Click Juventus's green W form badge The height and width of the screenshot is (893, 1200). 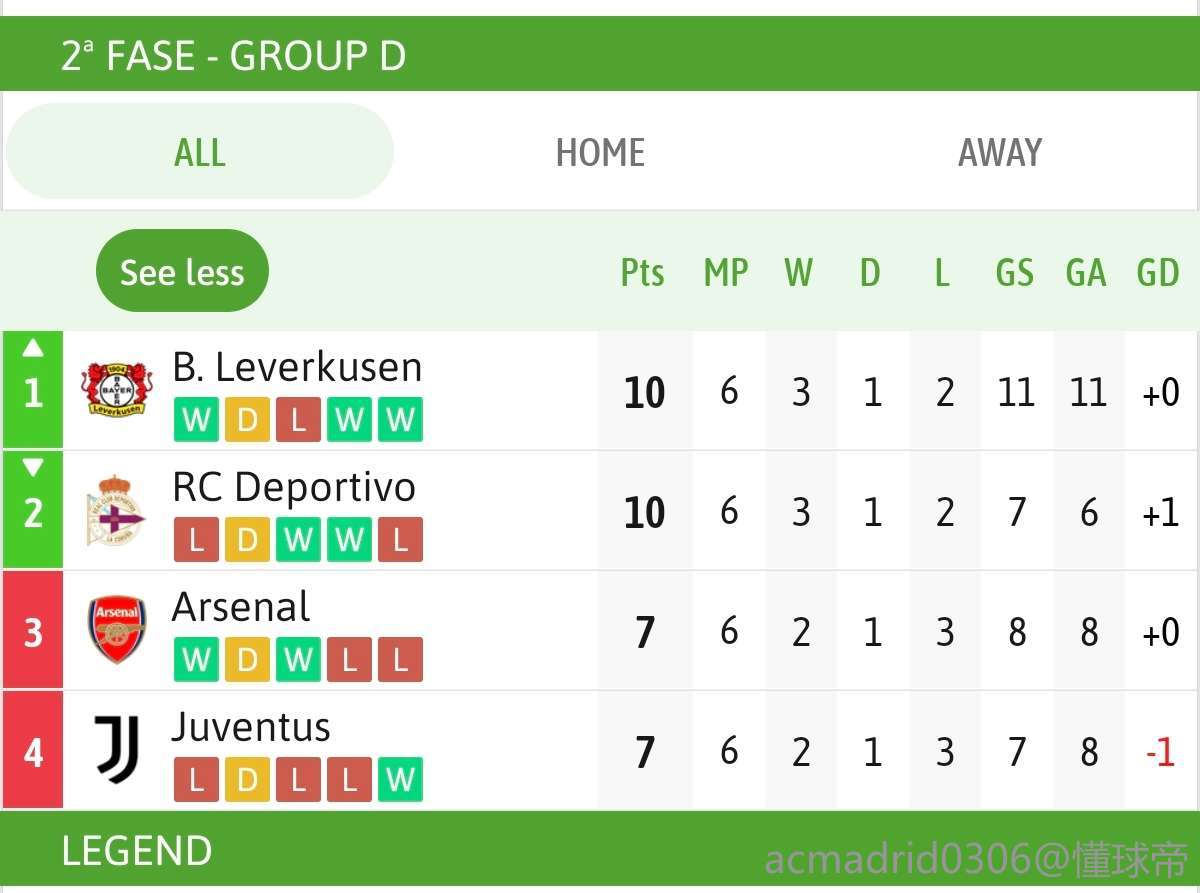click(x=400, y=780)
